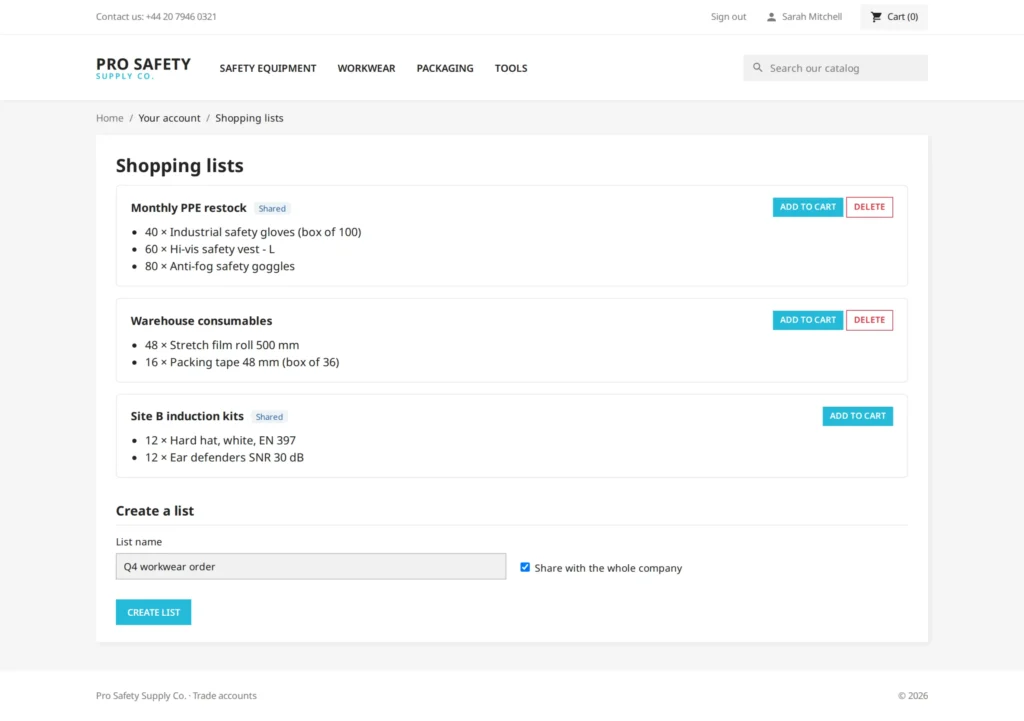Delete the Monthly PPE restock list
The image size is (1024, 721).
[x=869, y=207]
